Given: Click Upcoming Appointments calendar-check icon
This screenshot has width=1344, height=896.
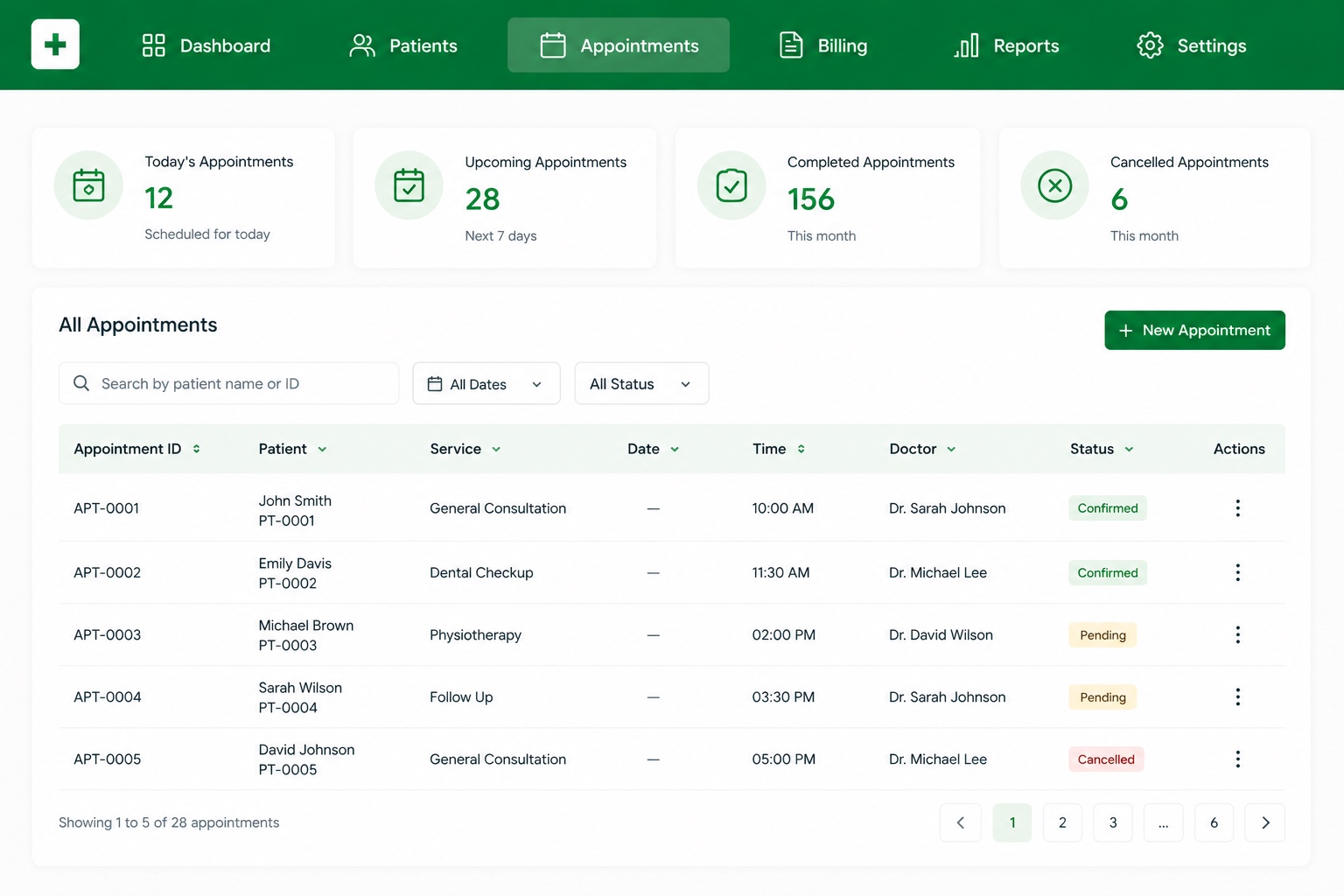Looking at the screenshot, I should tap(409, 185).
